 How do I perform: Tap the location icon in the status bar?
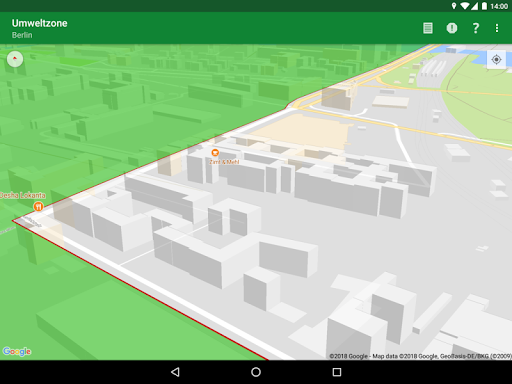pos(454,6)
